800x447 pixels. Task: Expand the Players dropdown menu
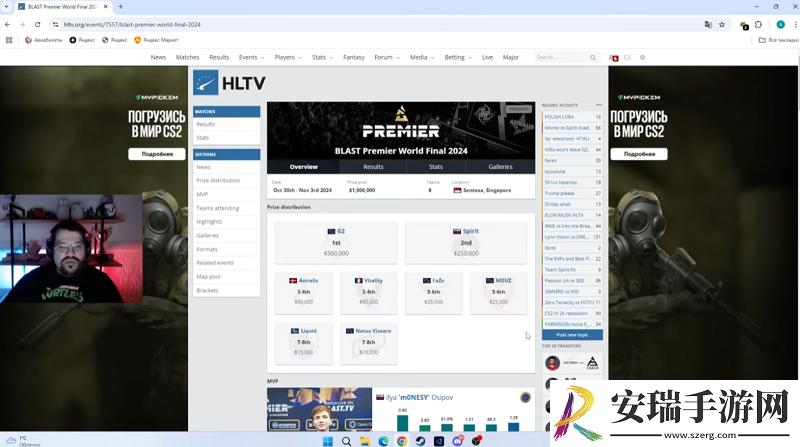288,58
